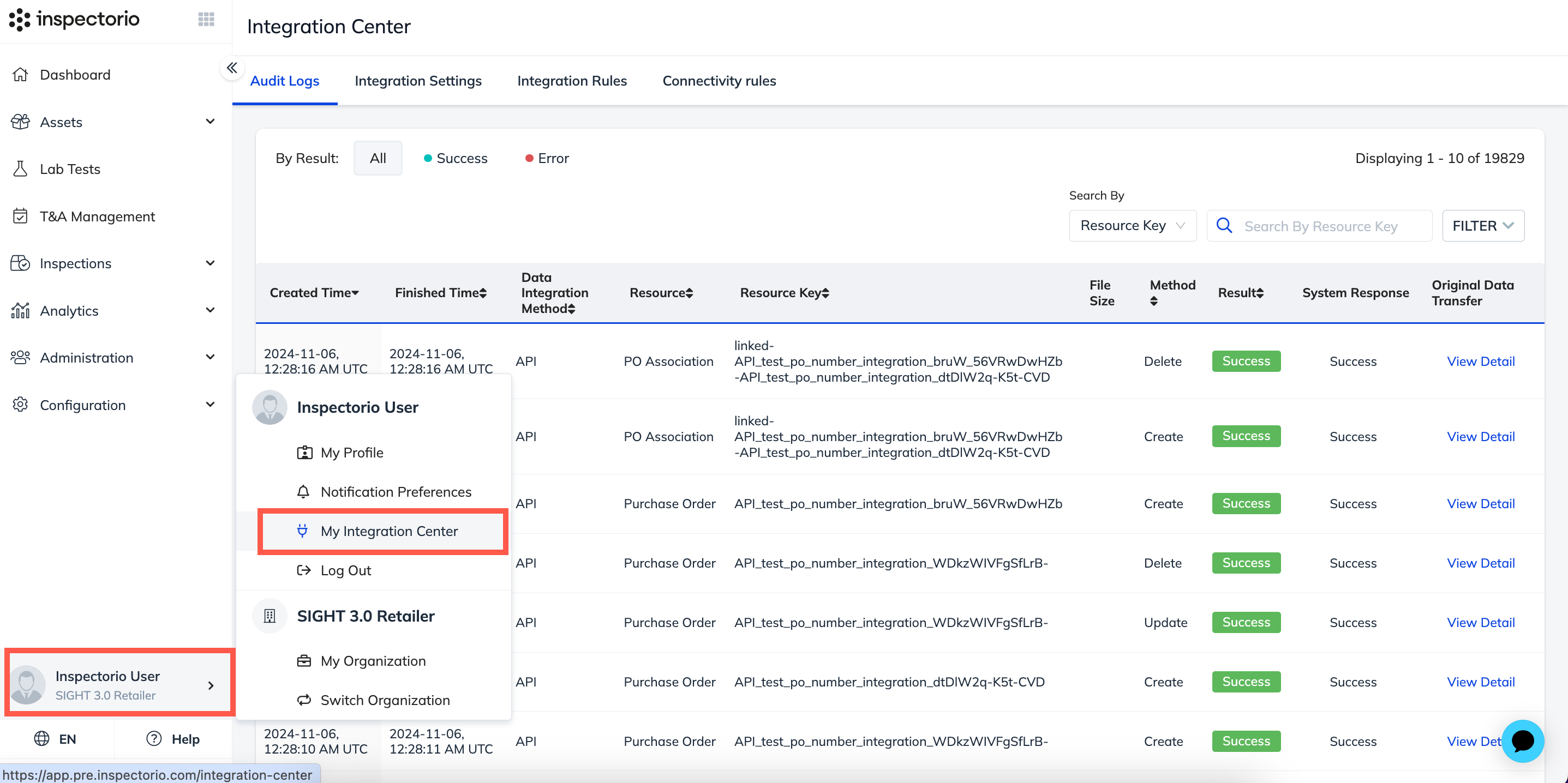Select Notification Preferences menu item

[374, 492]
